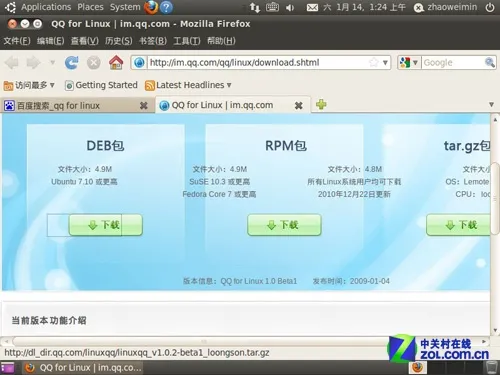
Task: Go to home page via house icon
Action: click(116, 62)
